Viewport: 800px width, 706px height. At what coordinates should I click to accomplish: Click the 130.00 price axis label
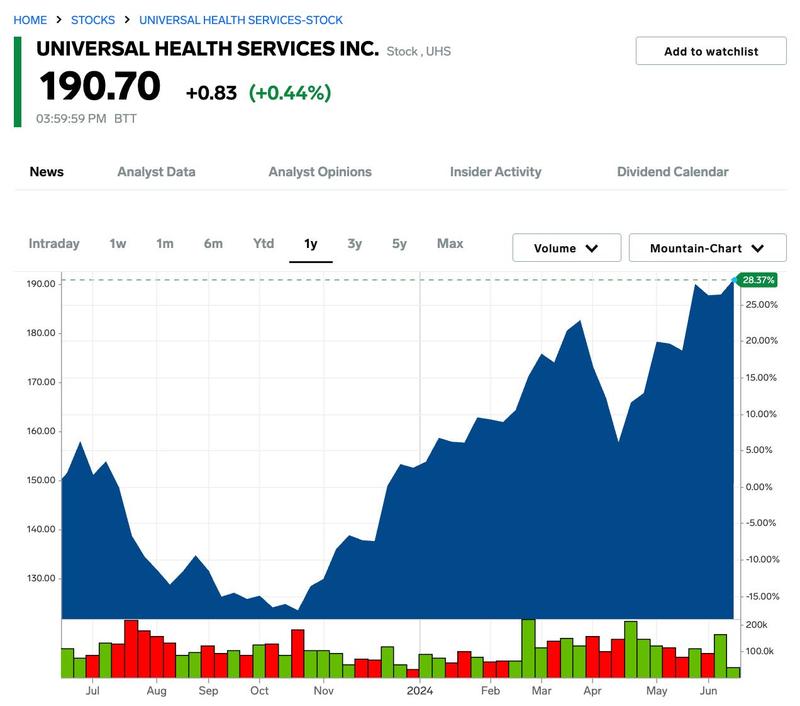(41, 578)
